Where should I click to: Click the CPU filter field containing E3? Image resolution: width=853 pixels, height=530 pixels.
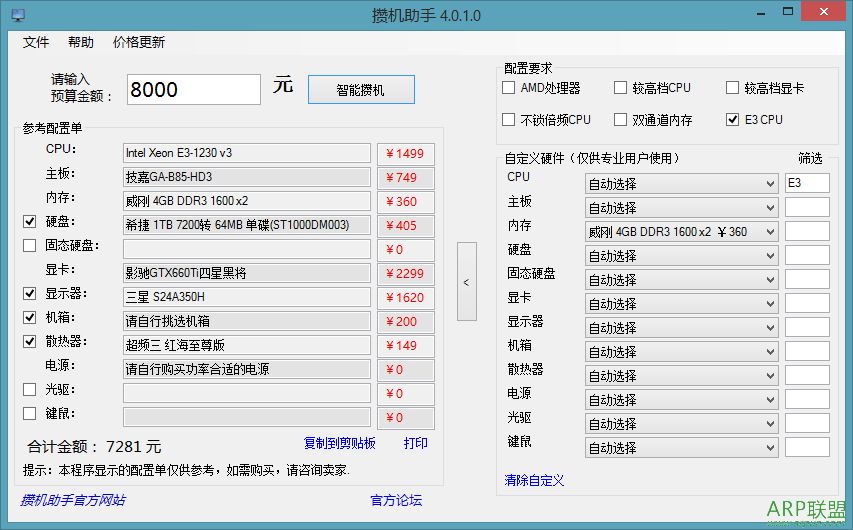point(806,183)
